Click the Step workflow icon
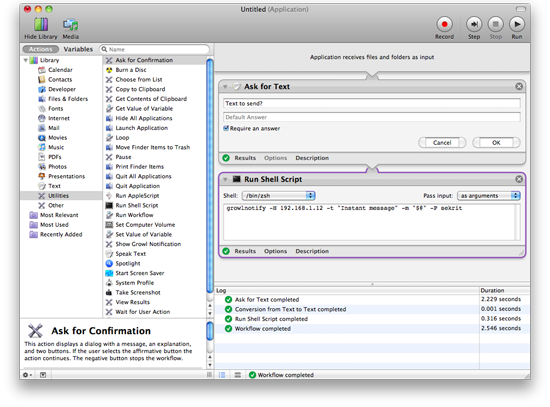The height and width of the screenshot is (407, 550). click(474, 25)
